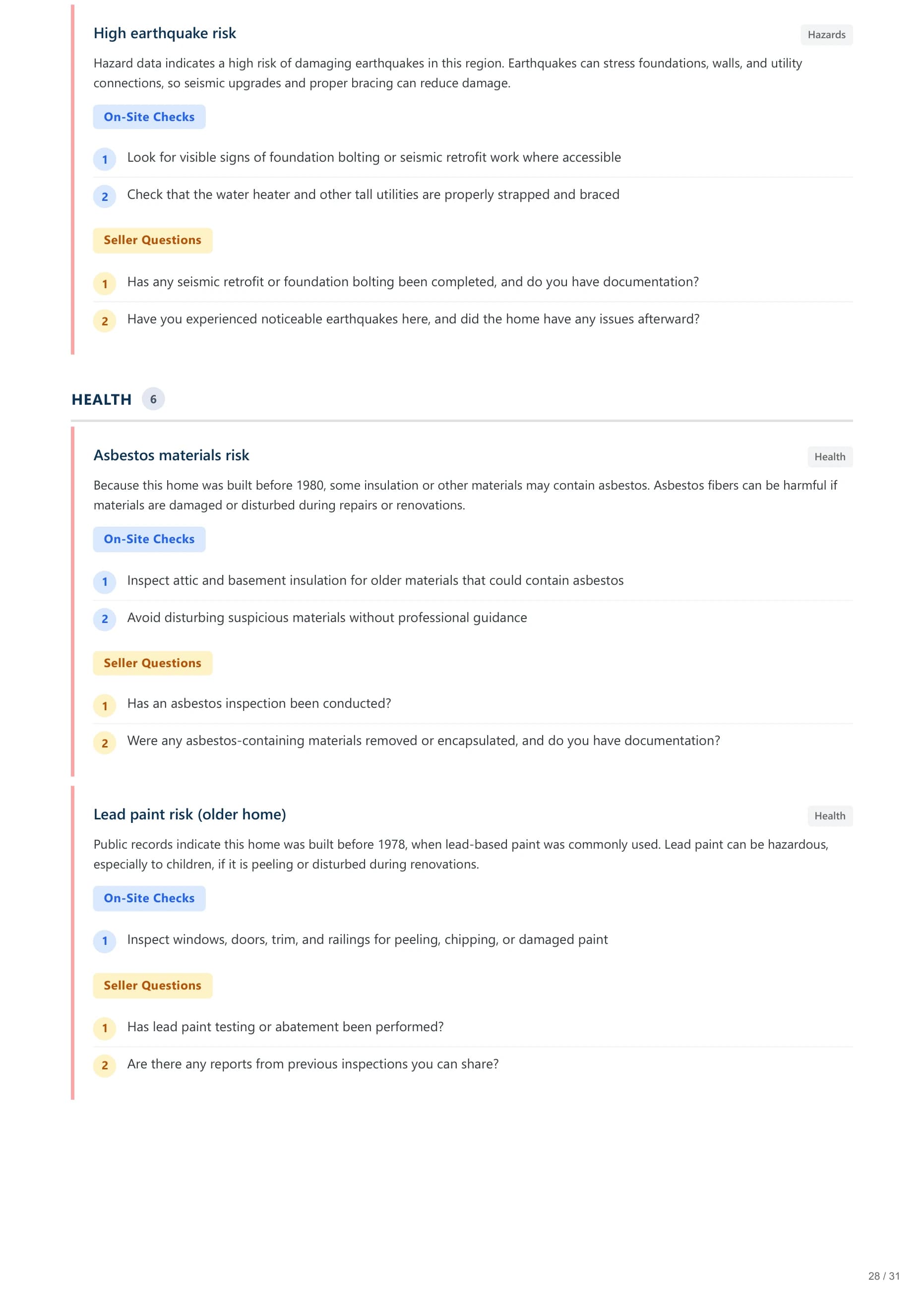Click number 2 icon for noticeable earthquakes question
The image size is (924, 1305).
click(x=105, y=321)
